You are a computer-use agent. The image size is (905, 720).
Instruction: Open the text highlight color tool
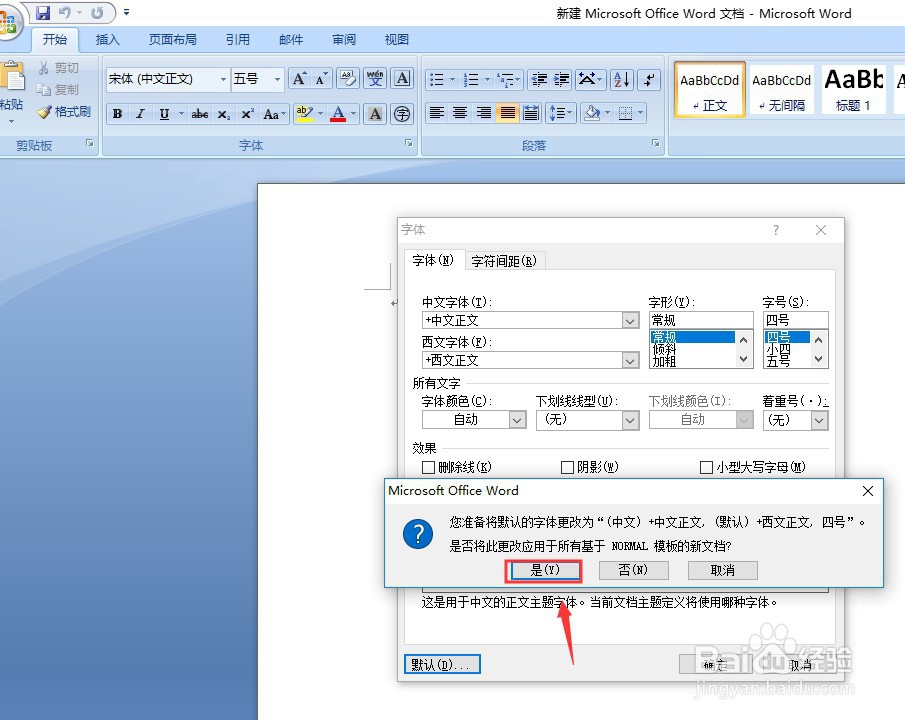pos(306,112)
